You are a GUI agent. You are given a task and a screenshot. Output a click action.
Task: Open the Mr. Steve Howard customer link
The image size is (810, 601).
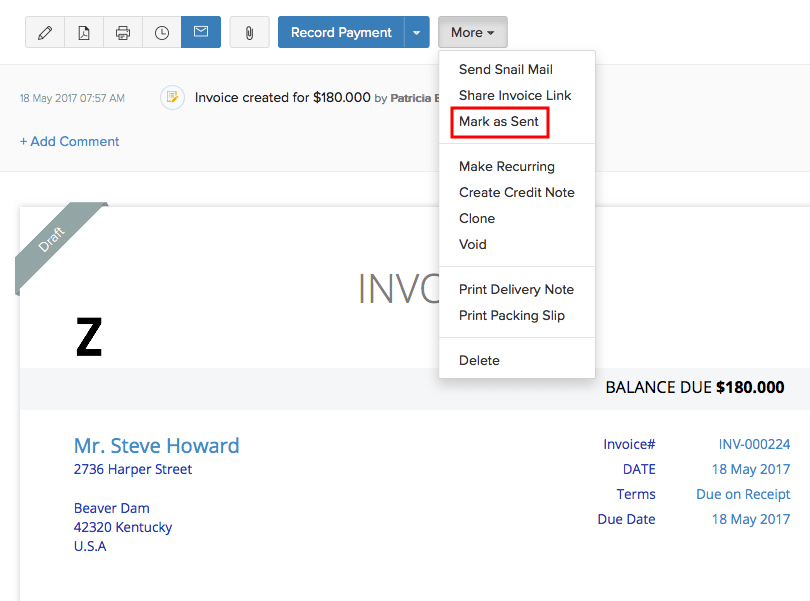156,445
